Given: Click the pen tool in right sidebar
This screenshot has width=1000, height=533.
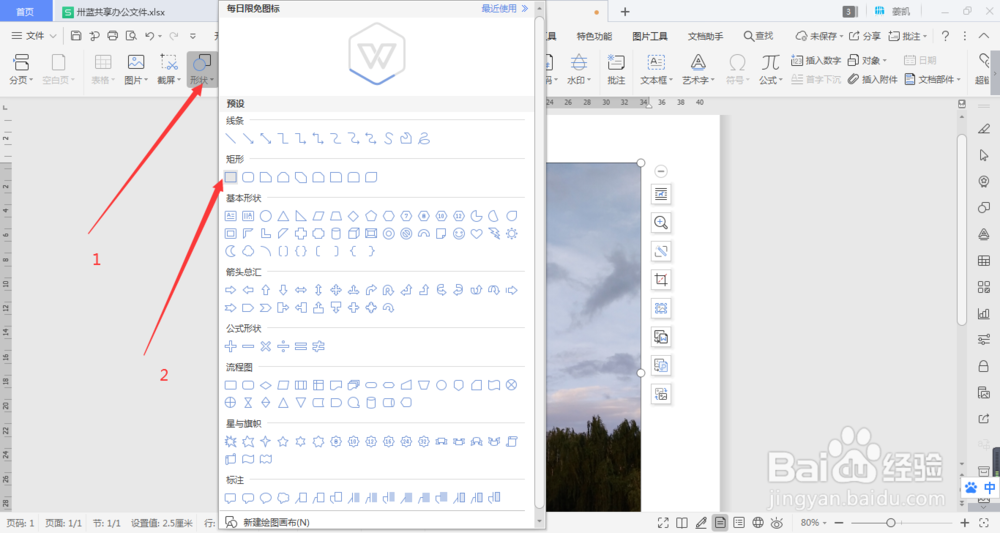Looking at the screenshot, I should point(983,129).
